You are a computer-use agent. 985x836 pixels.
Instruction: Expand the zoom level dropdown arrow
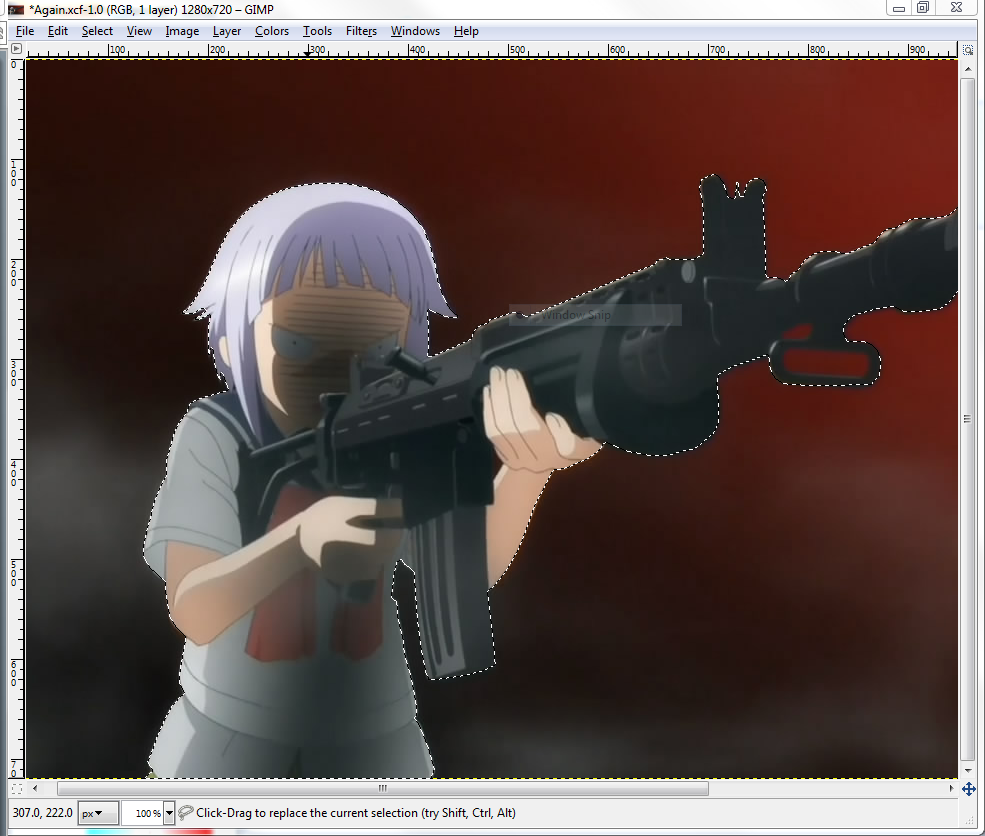tap(169, 813)
